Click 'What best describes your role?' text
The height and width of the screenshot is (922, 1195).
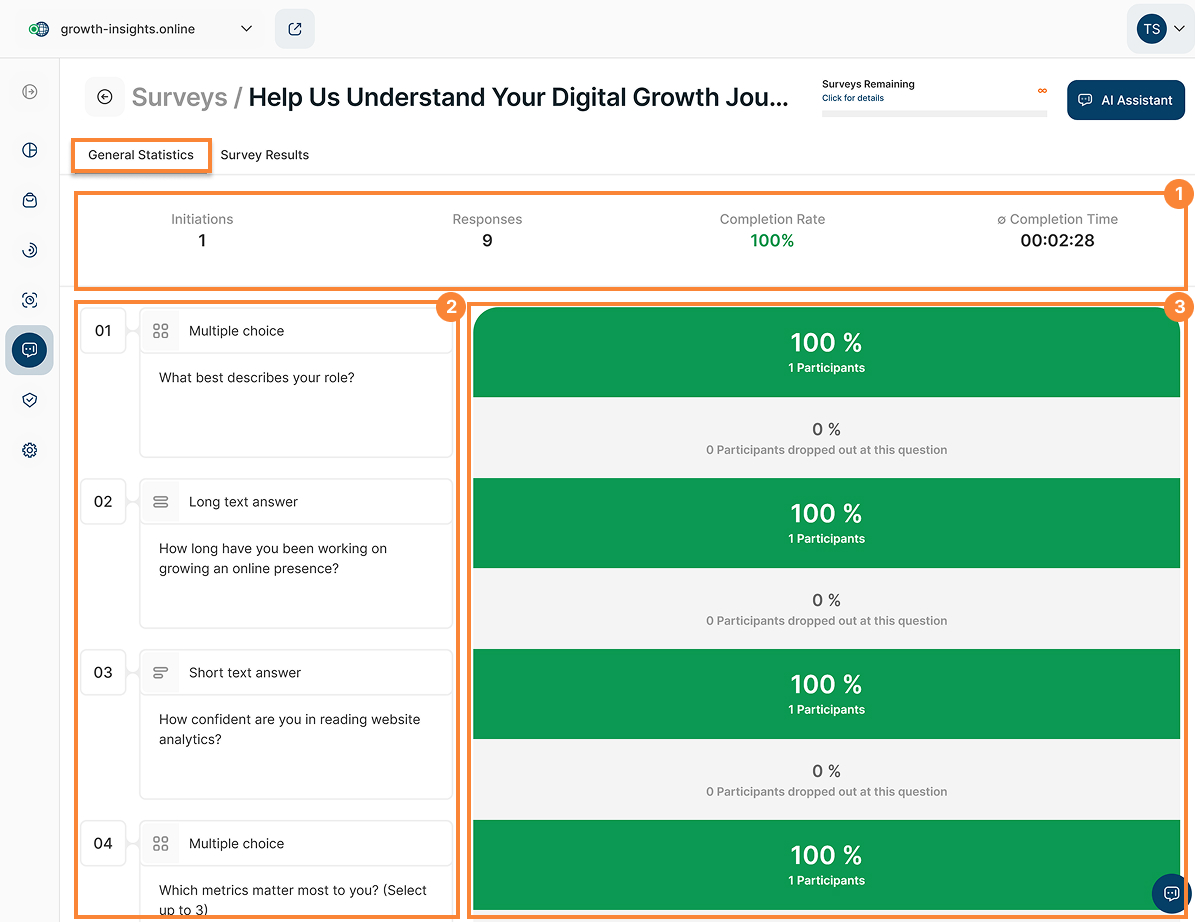256,378
